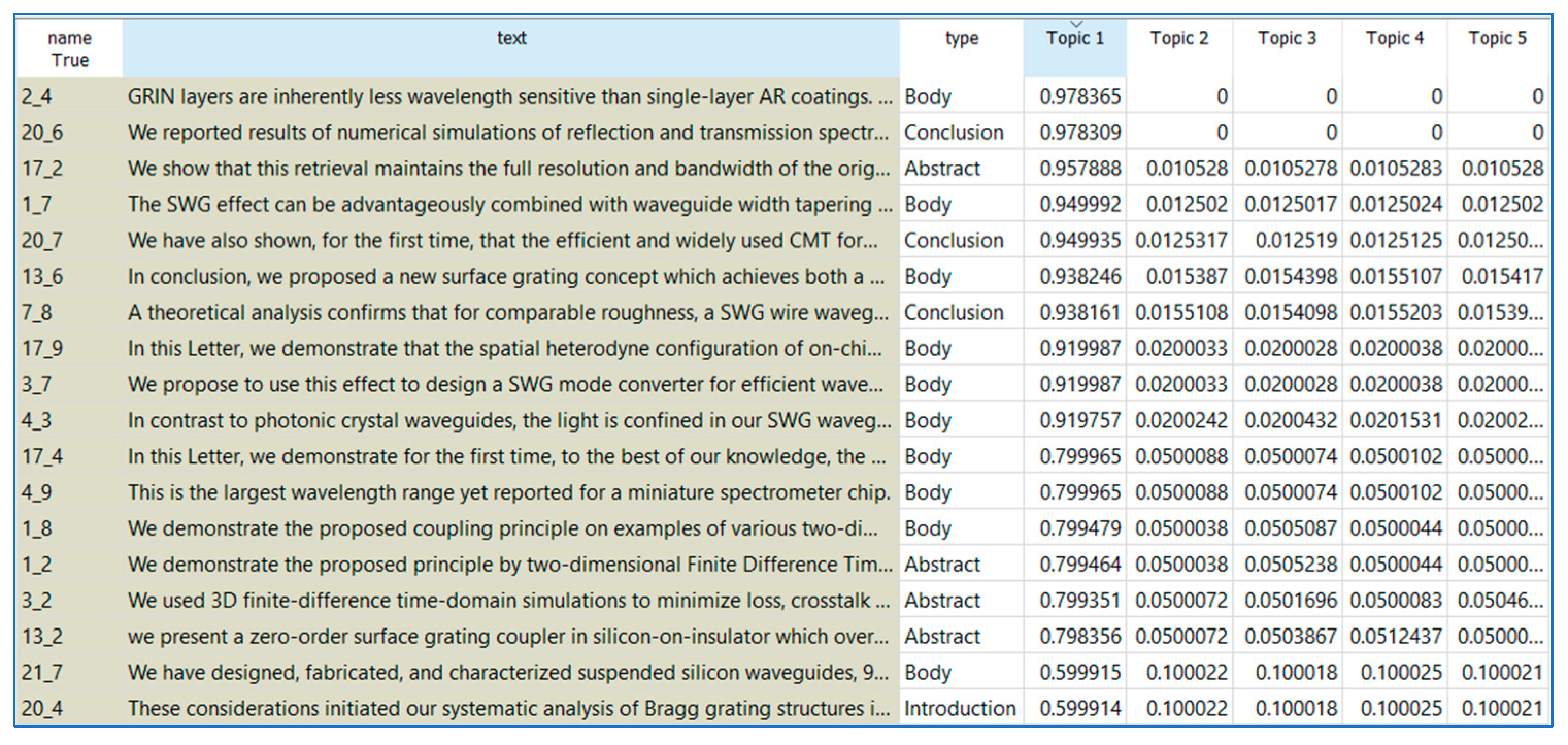Click Topic 4 value 0.0201531
This screenshot has width=1568, height=745.
pos(1396,420)
